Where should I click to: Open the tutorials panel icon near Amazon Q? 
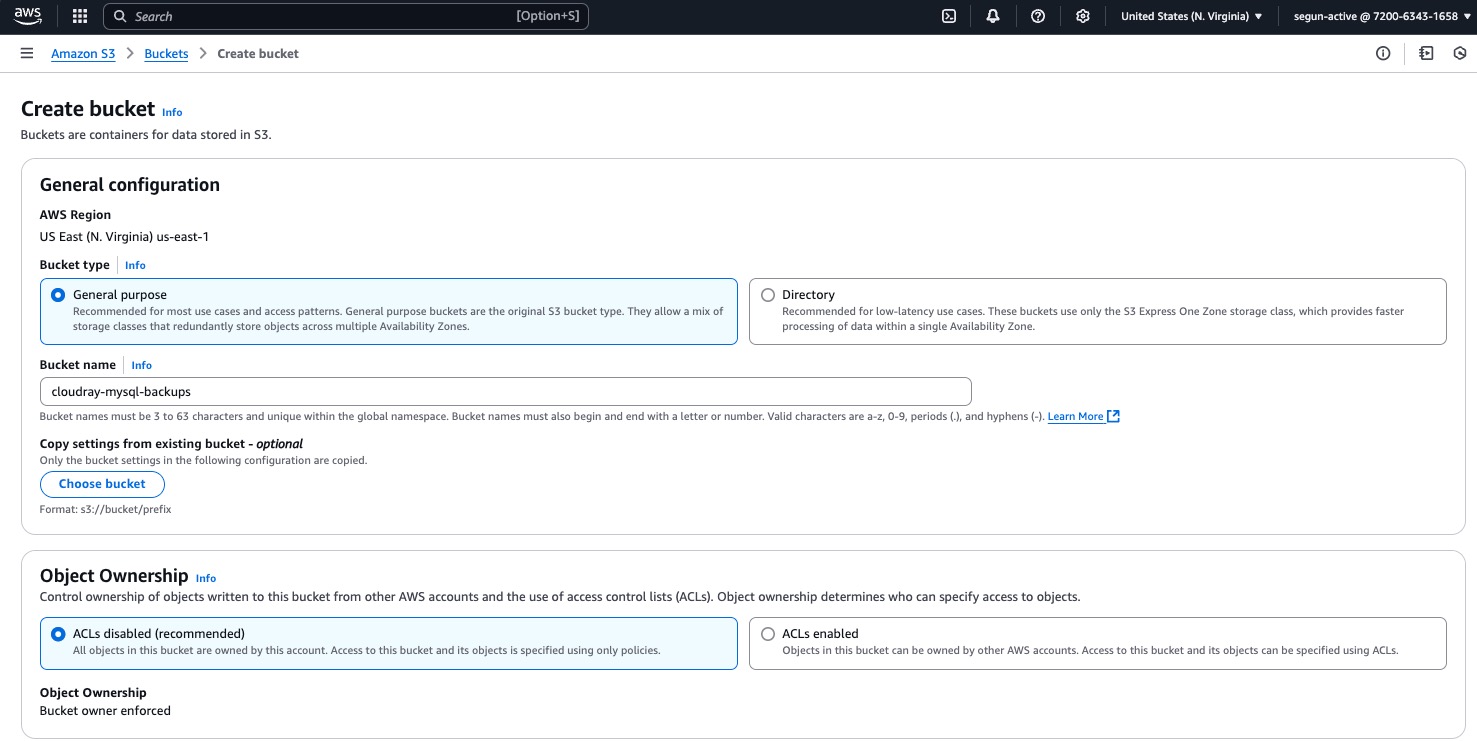coord(1425,53)
